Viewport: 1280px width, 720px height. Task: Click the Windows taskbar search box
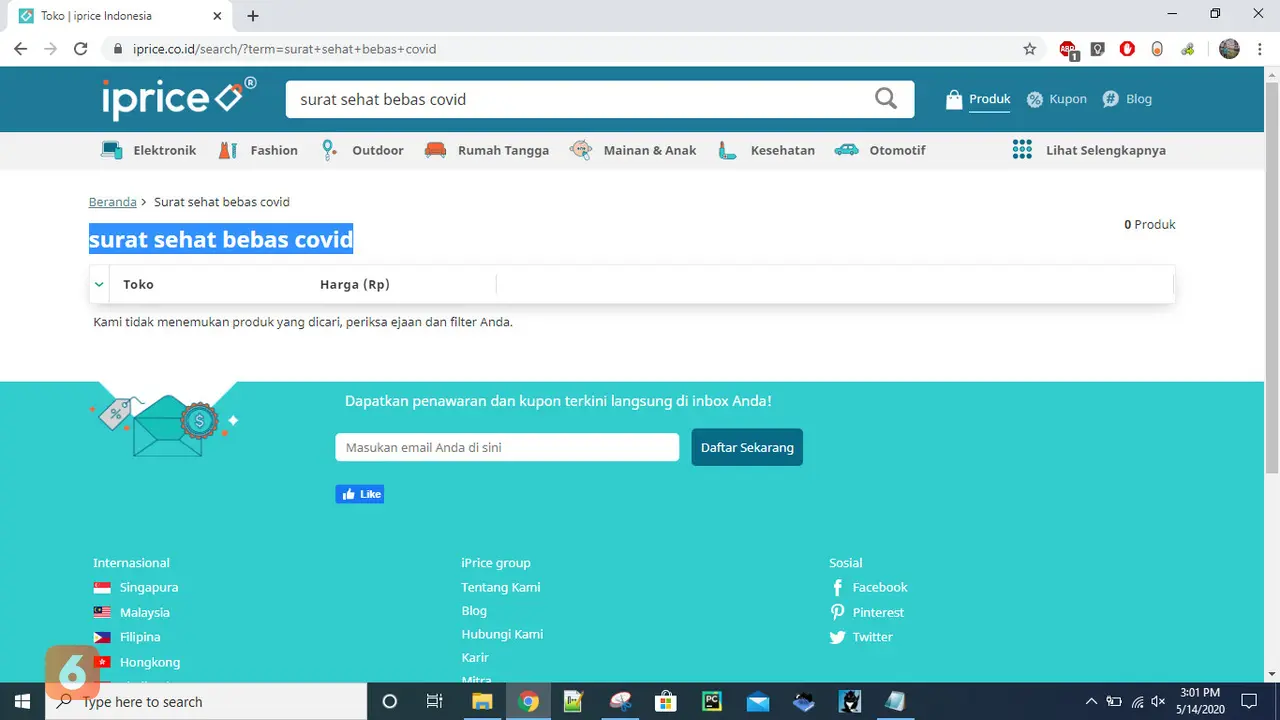(x=207, y=701)
